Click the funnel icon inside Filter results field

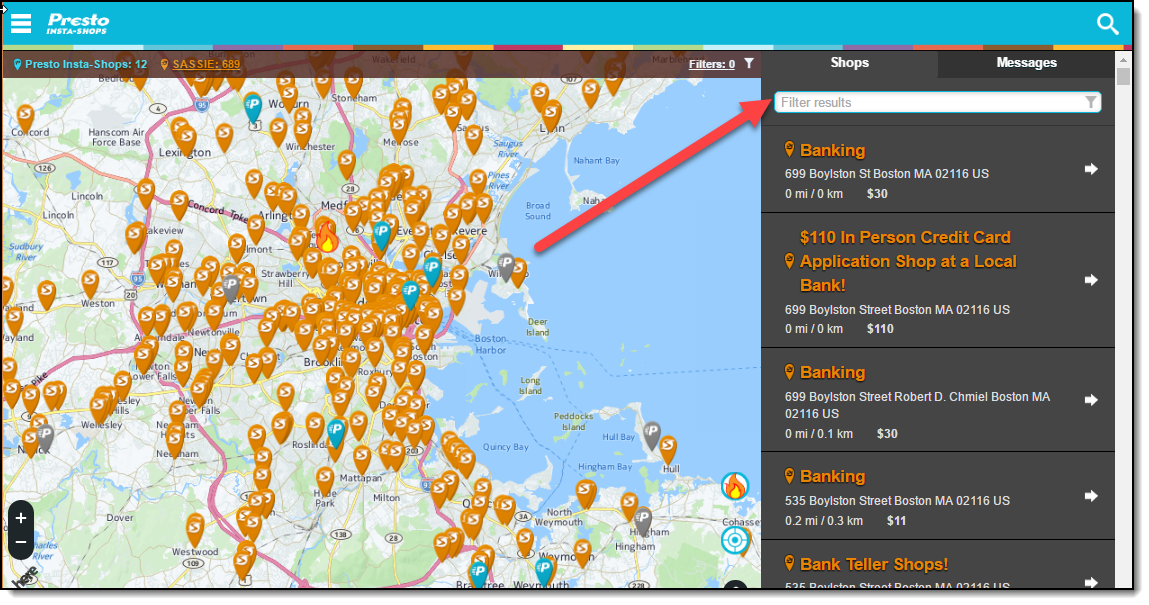[x=1090, y=103]
